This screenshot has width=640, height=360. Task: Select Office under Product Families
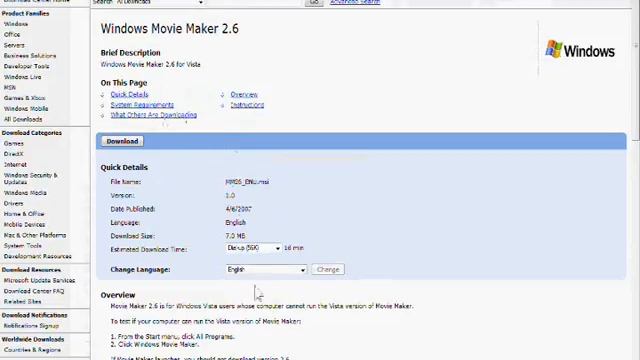pos(12,35)
